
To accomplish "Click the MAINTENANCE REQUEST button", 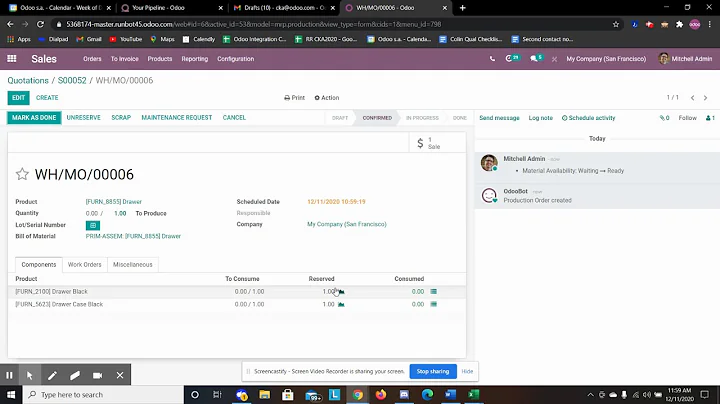I will pos(177,118).
